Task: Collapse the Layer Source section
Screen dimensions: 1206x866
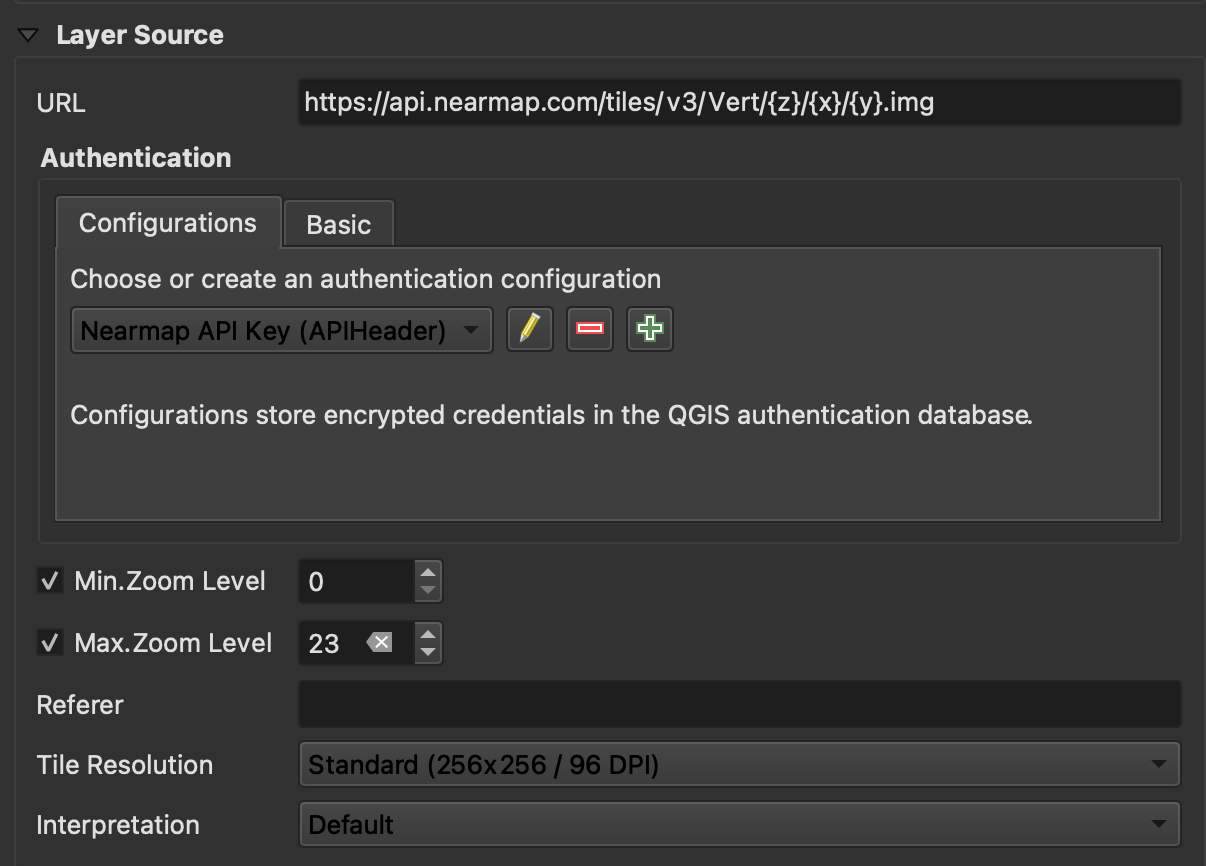Action: click(27, 34)
